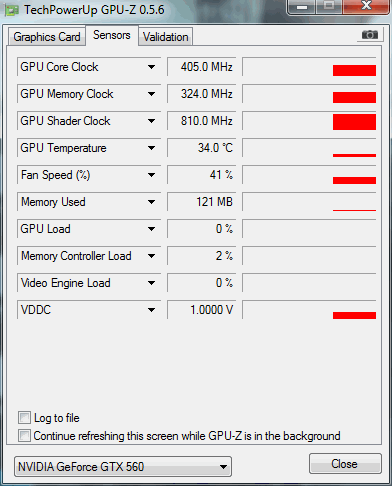Enable Log to file checkbox

click(x=24, y=417)
